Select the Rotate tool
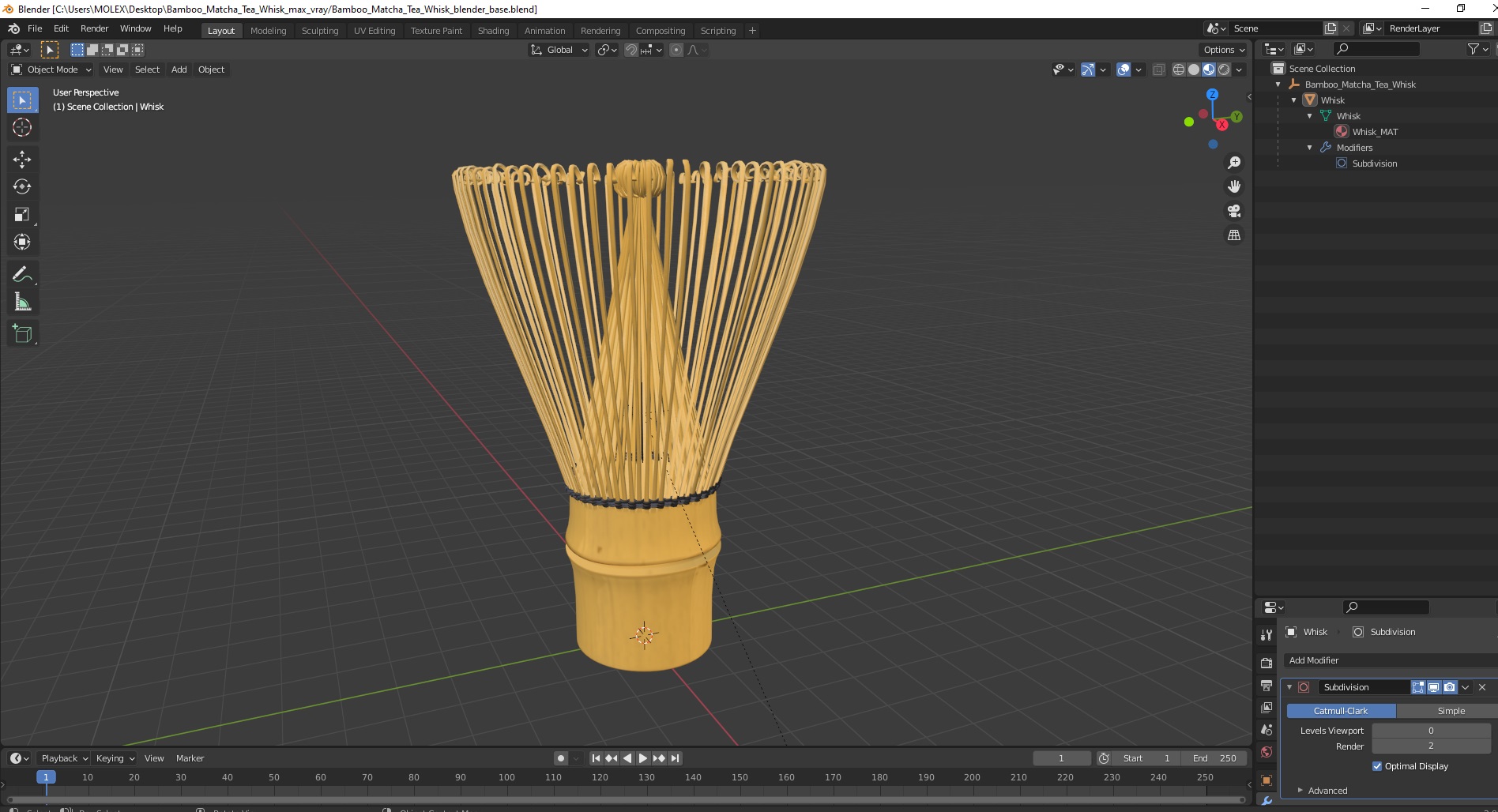Viewport: 1498px width, 812px height. pos(22,187)
